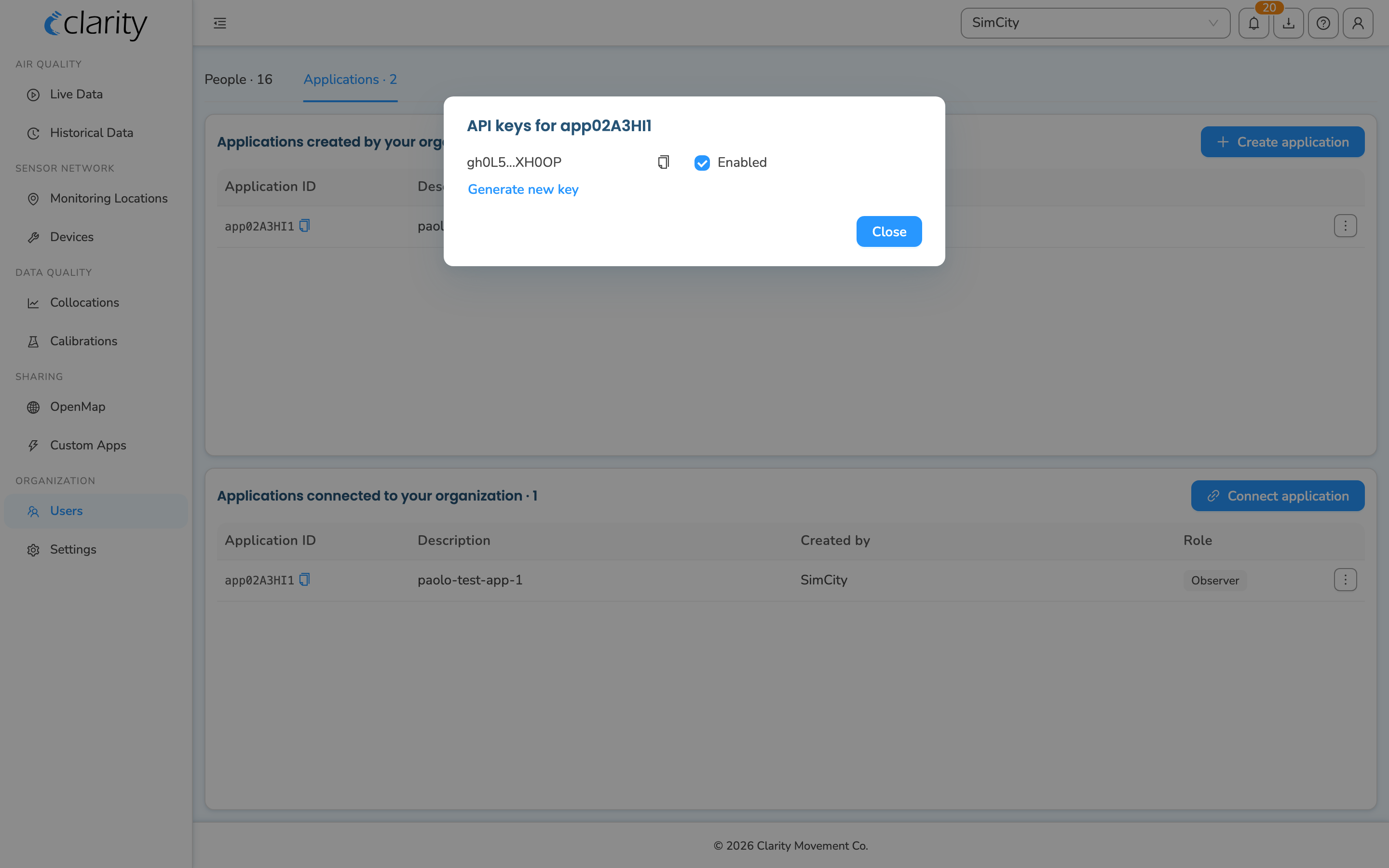Click the masked key text gh0L5...XH0OP
The height and width of the screenshot is (868, 1389).
pos(514,163)
